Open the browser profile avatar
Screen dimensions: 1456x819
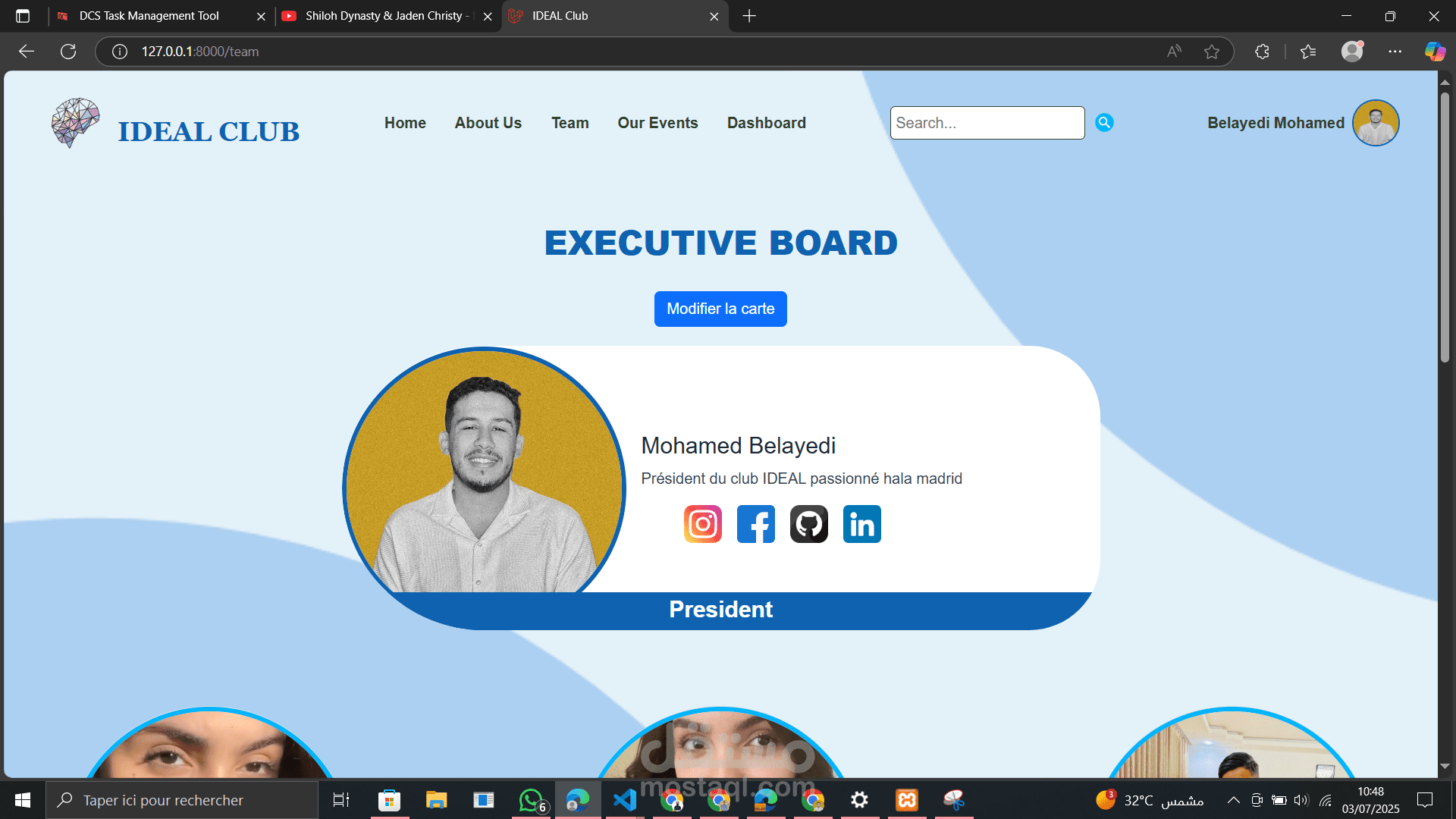[1352, 52]
